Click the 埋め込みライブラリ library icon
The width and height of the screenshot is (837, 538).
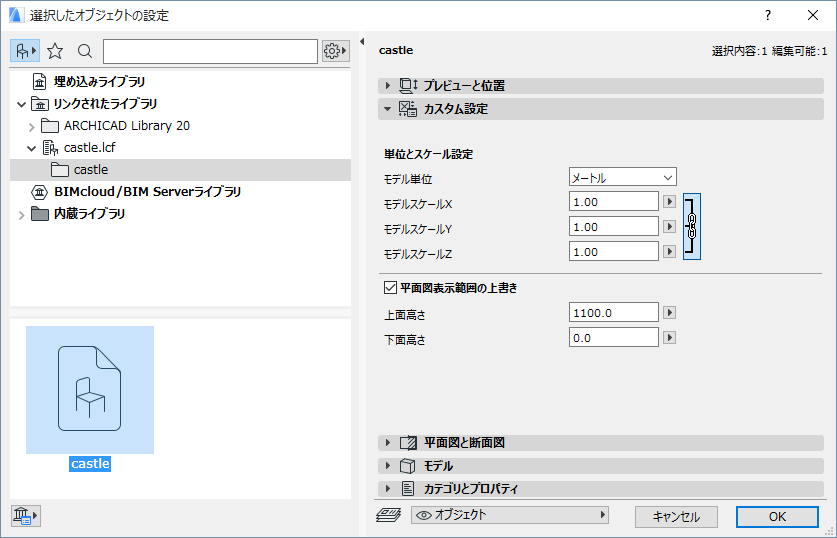40,82
